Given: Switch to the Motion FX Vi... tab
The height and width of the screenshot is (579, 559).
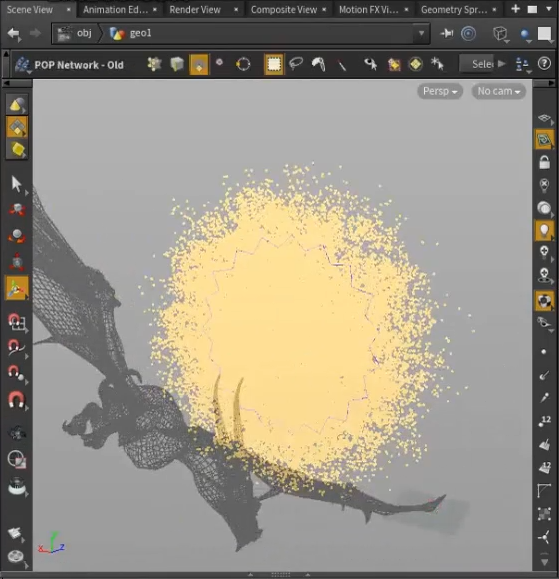Looking at the screenshot, I should tap(368, 10).
